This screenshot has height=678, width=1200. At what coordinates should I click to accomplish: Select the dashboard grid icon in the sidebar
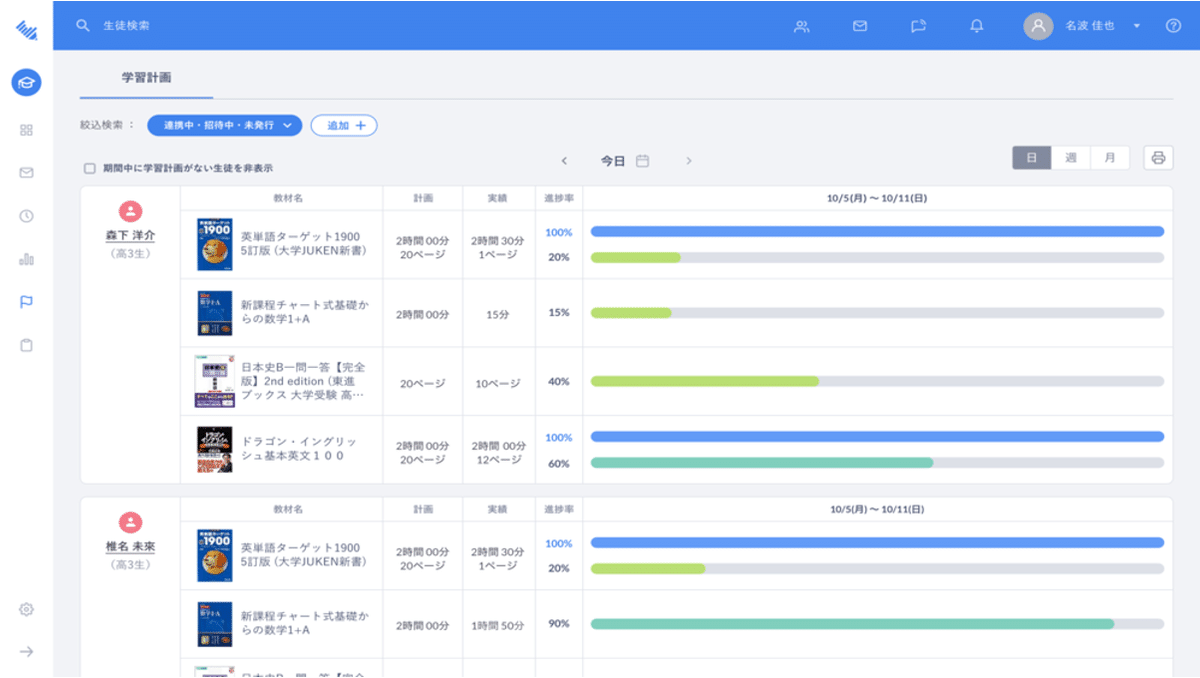[x=26, y=130]
